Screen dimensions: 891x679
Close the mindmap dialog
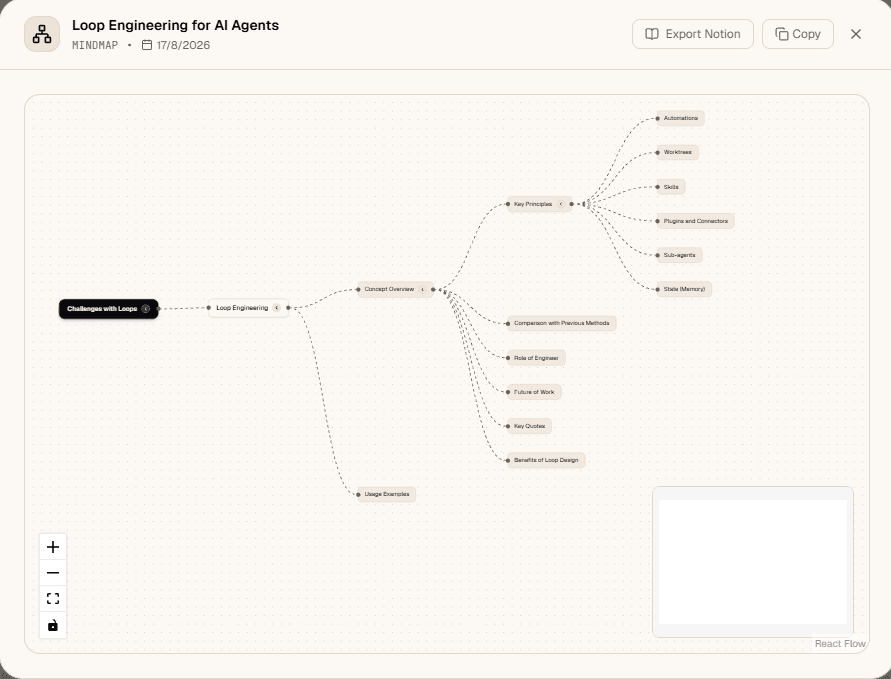856,34
